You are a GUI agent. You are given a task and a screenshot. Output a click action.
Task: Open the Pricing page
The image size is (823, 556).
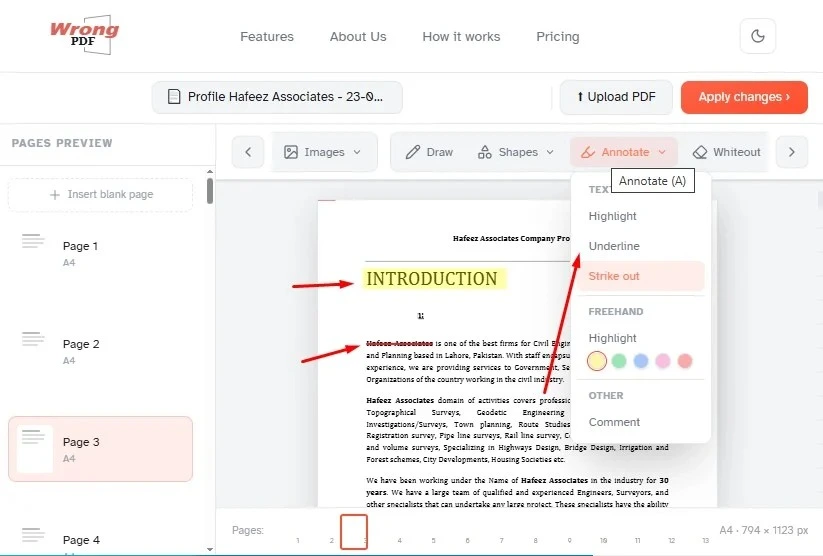click(x=557, y=37)
